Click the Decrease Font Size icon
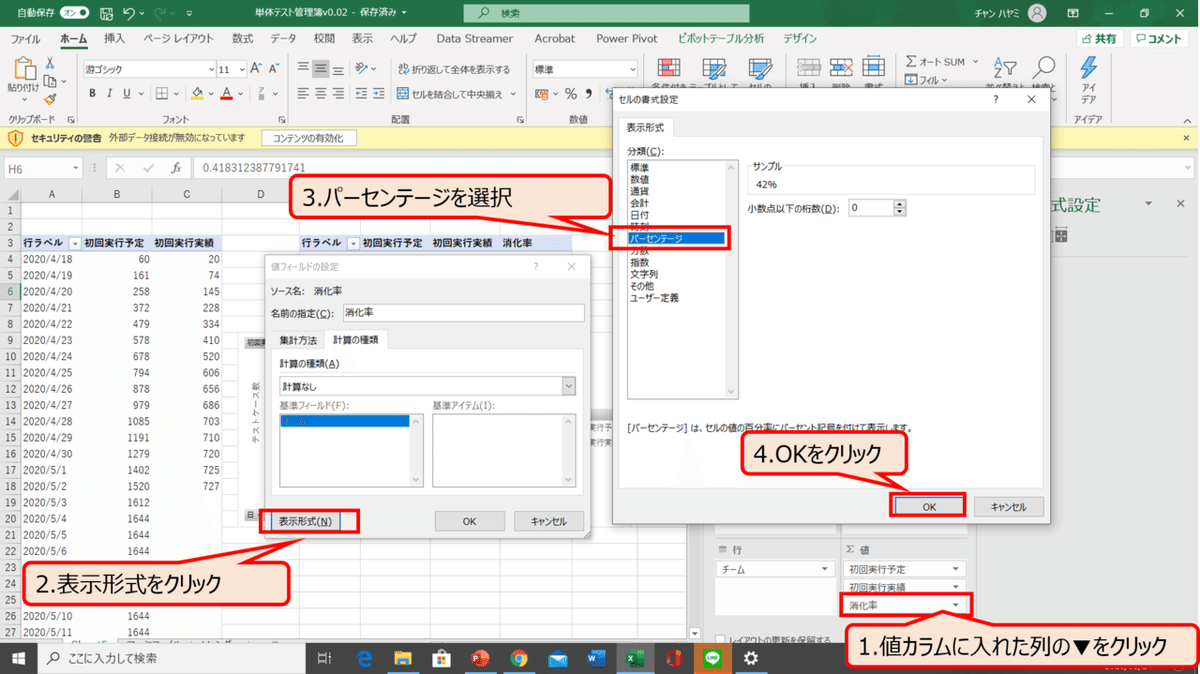The width and height of the screenshot is (1200, 674). (275, 68)
